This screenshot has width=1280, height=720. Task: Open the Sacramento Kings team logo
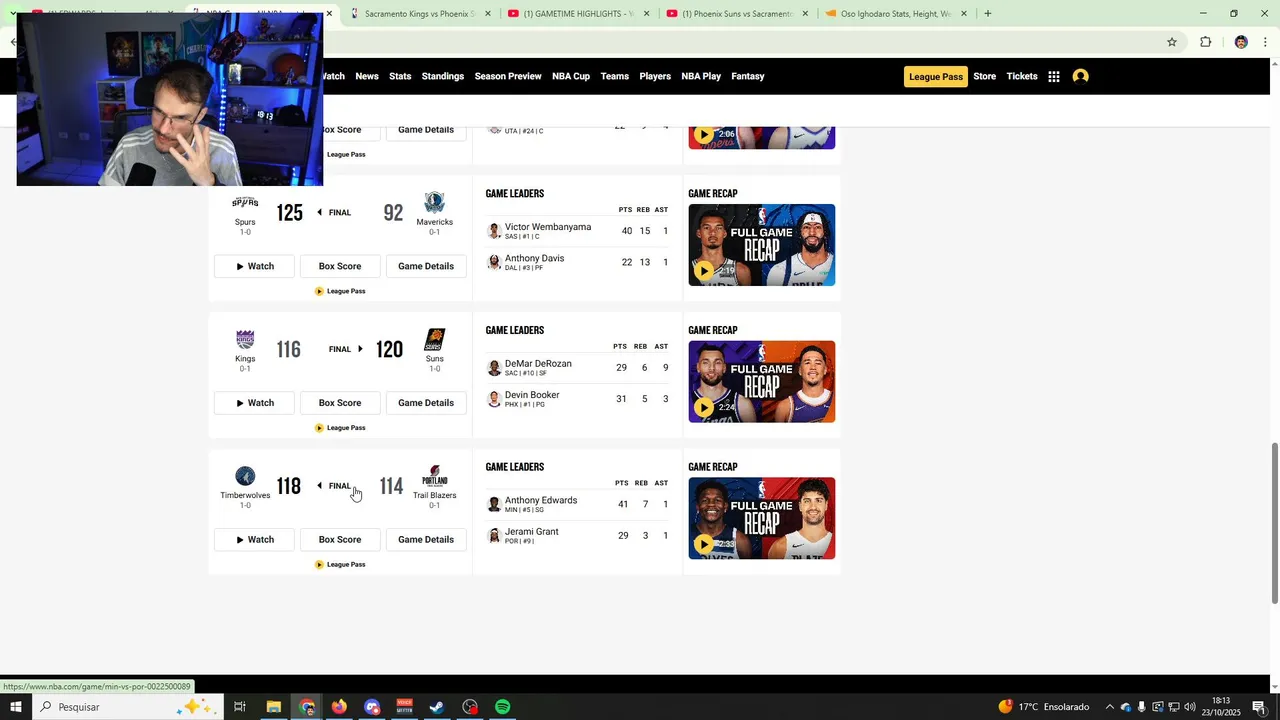pyautogui.click(x=245, y=340)
